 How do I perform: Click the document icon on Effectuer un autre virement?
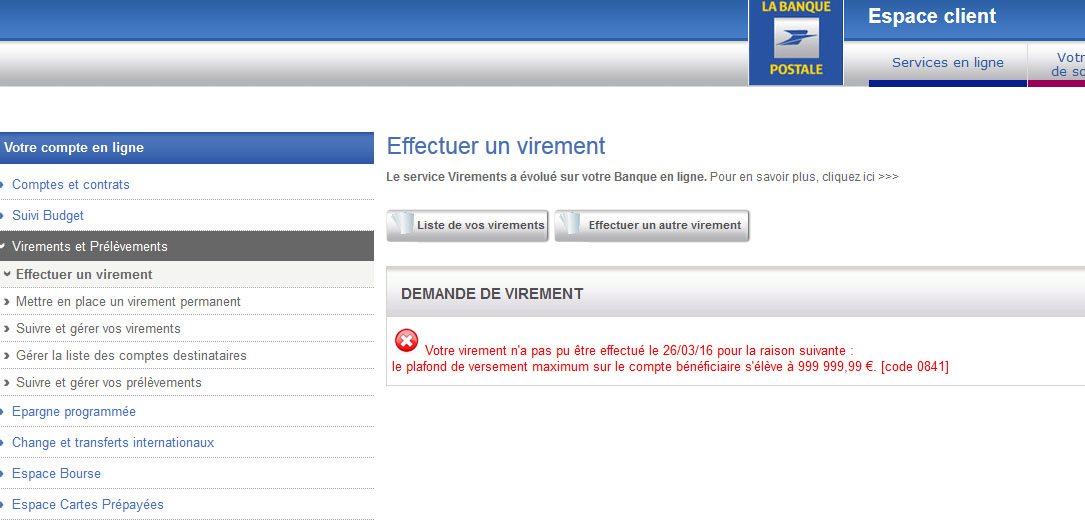coord(570,225)
